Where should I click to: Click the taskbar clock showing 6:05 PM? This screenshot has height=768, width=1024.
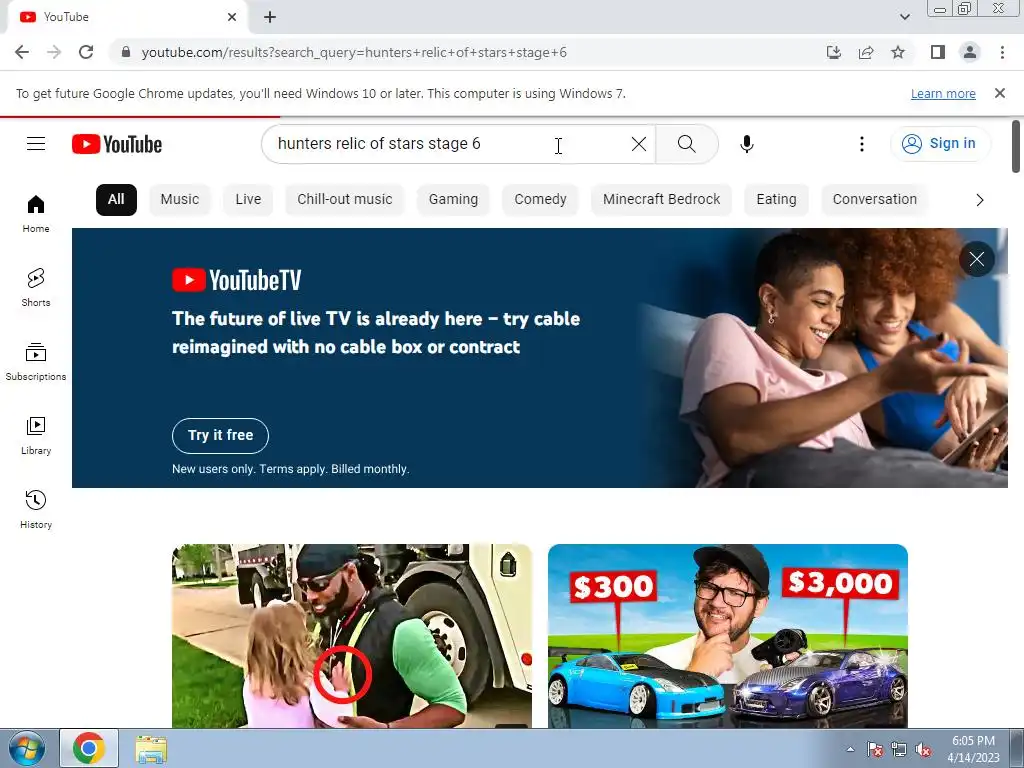coord(973,749)
